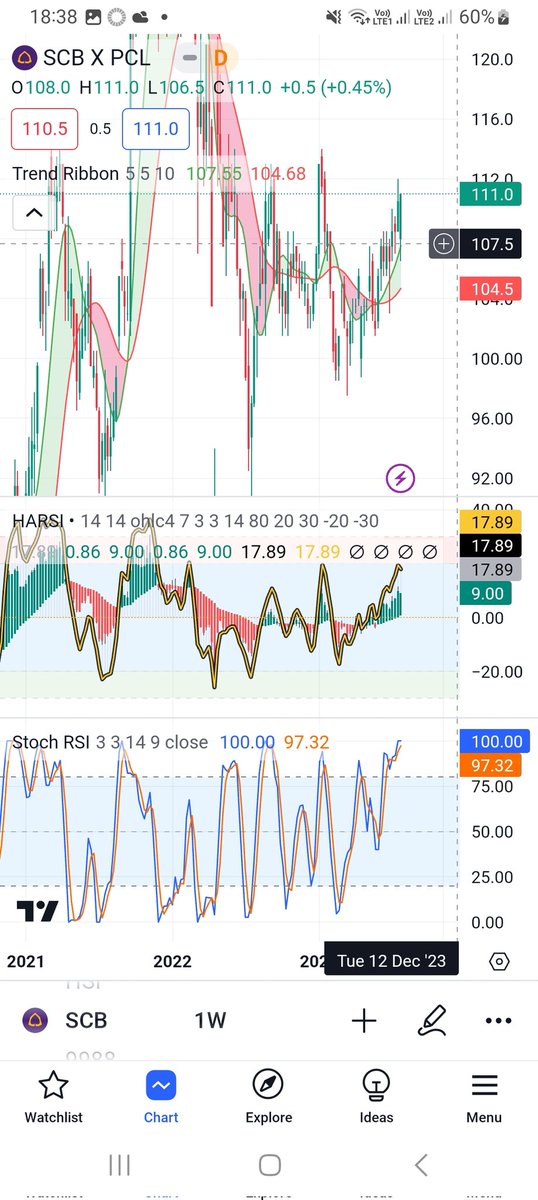Change the 1W timeframe interval
Viewport: 538px width, 1200px height.
click(210, 1021)
